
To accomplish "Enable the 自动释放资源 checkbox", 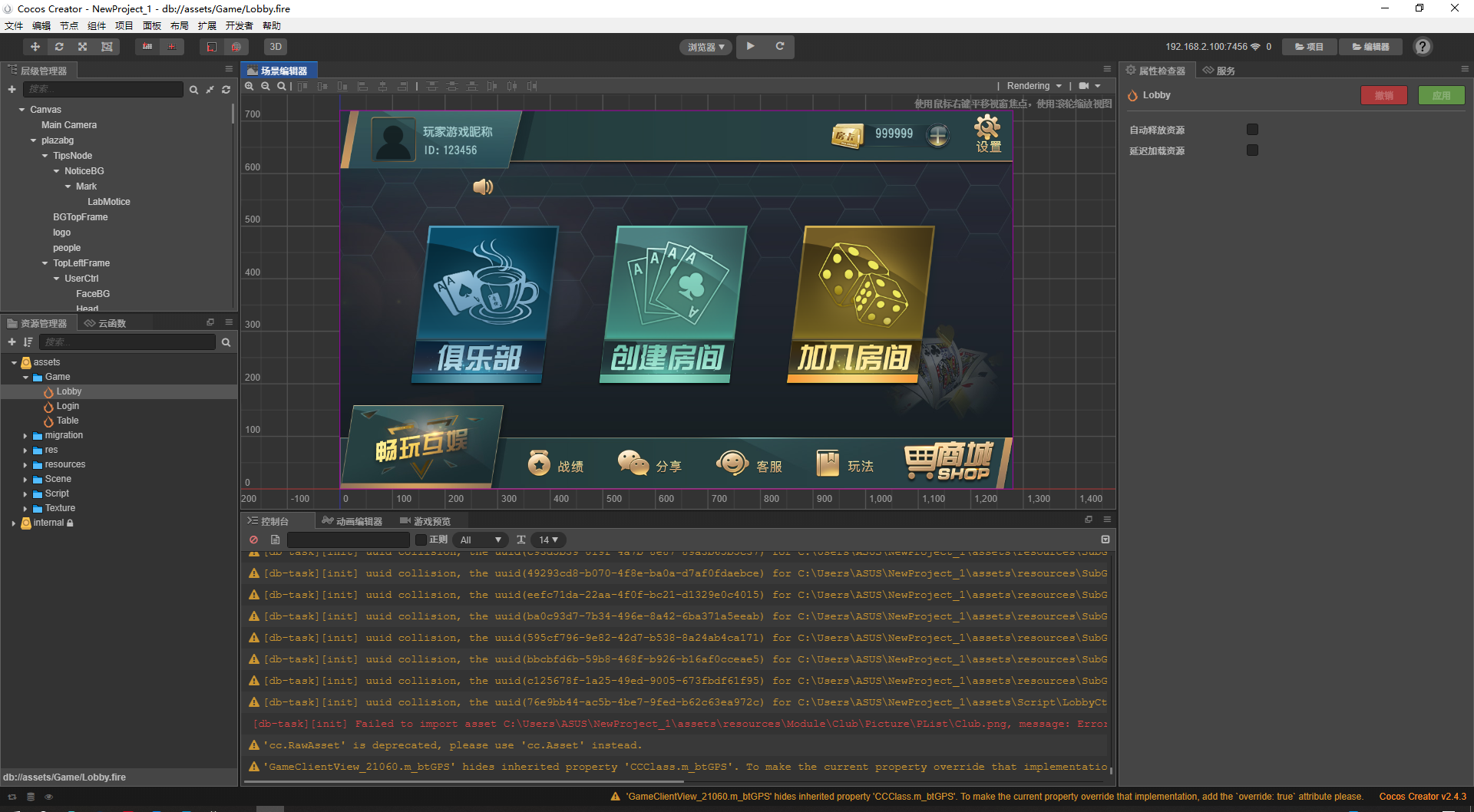I will (x=1252, y=130).
